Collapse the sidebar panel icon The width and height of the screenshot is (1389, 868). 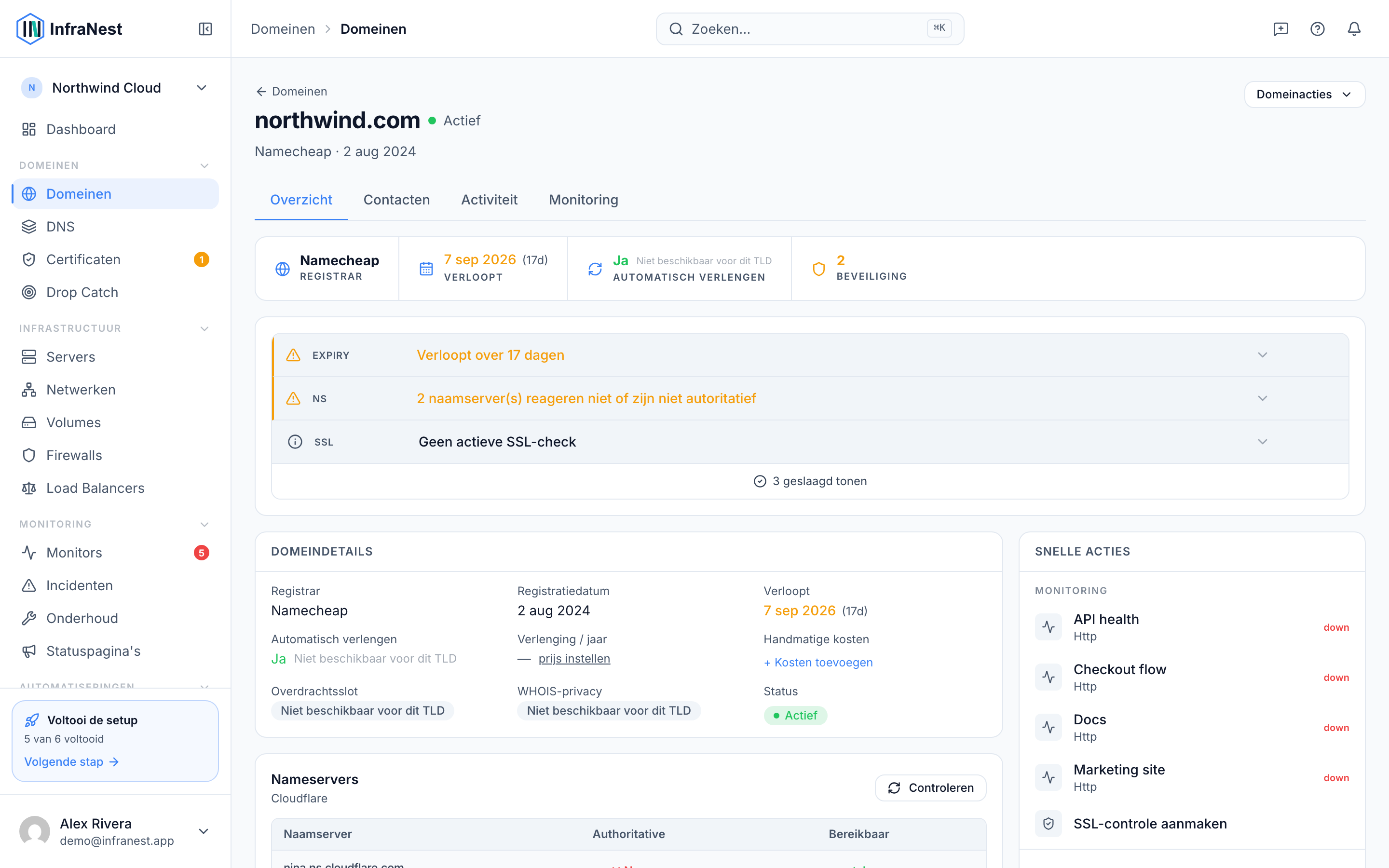click(205, 29)
